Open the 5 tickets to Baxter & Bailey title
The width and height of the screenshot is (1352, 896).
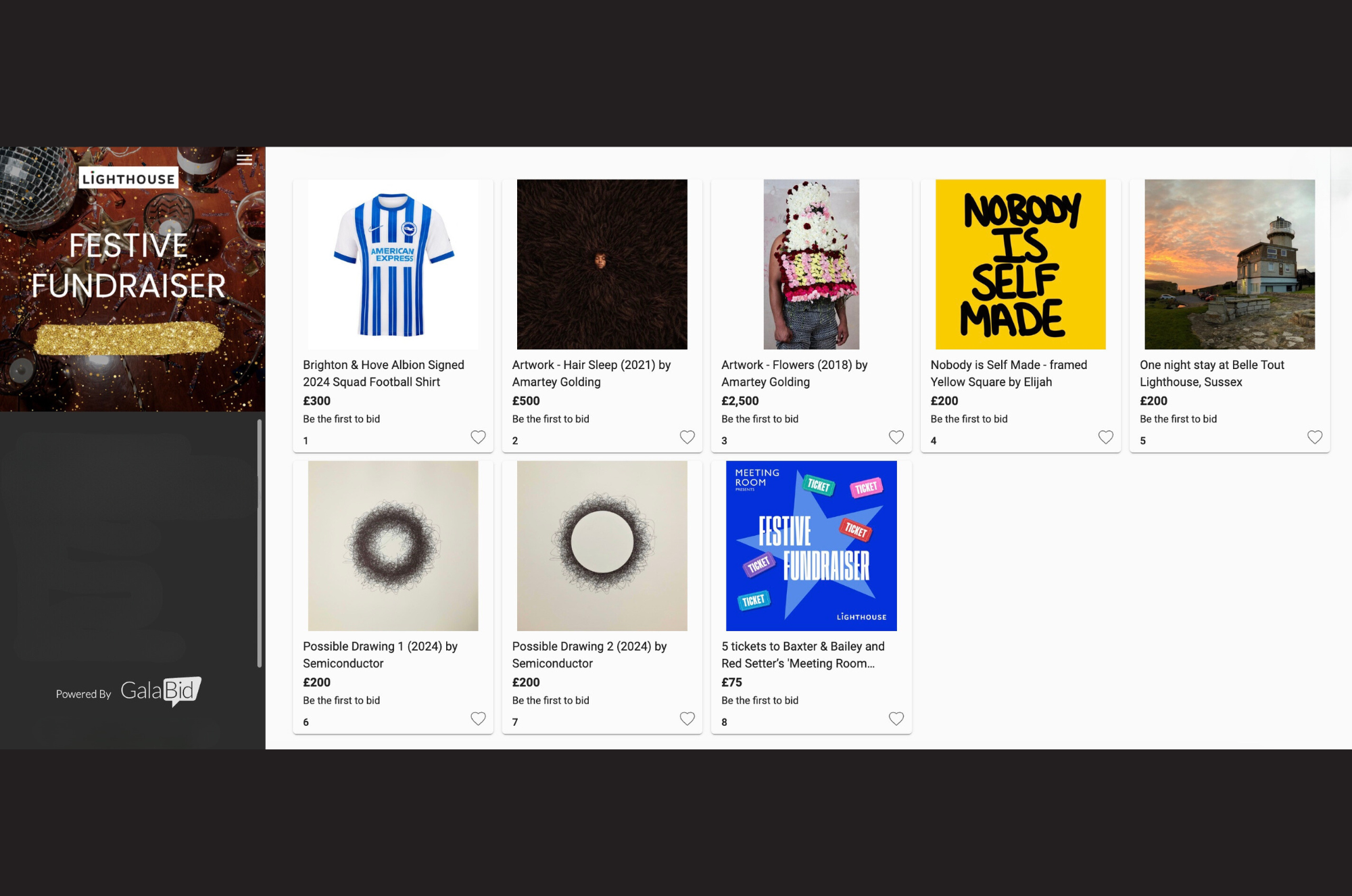[803, 655]
